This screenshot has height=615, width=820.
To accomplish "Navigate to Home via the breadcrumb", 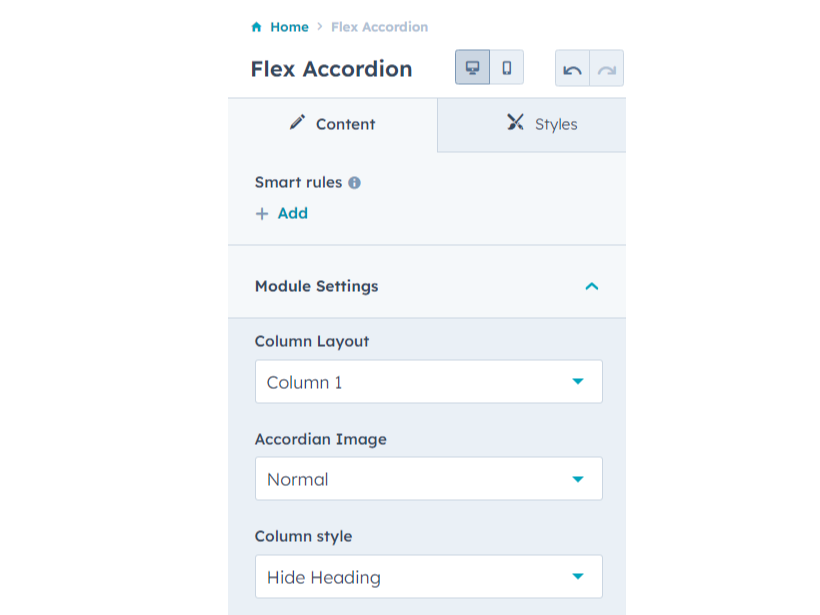I will tap(289, 26).
